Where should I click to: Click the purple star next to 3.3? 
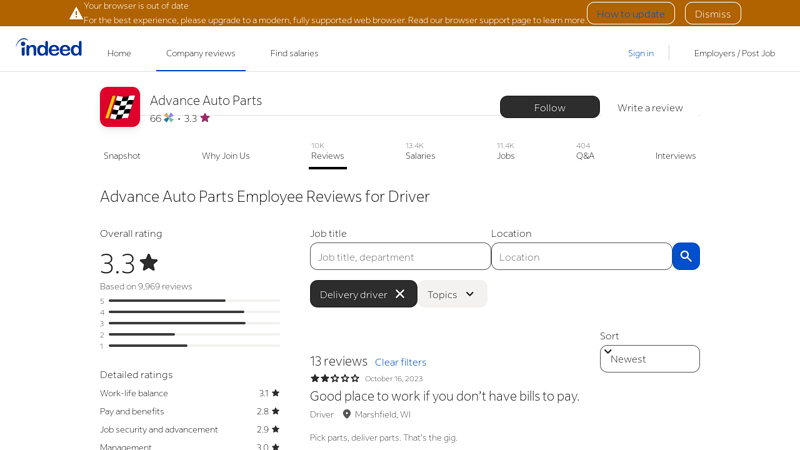(x=205, y=118)
